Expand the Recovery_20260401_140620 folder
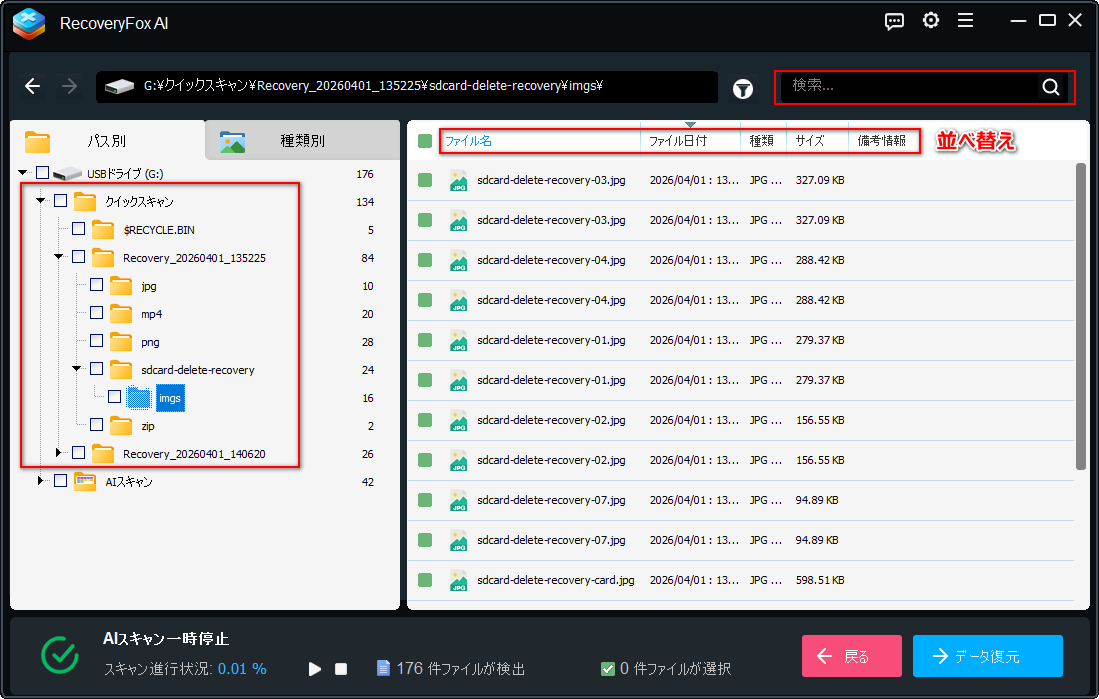Viewport: 1099px width, 699px height. (59, 454)
